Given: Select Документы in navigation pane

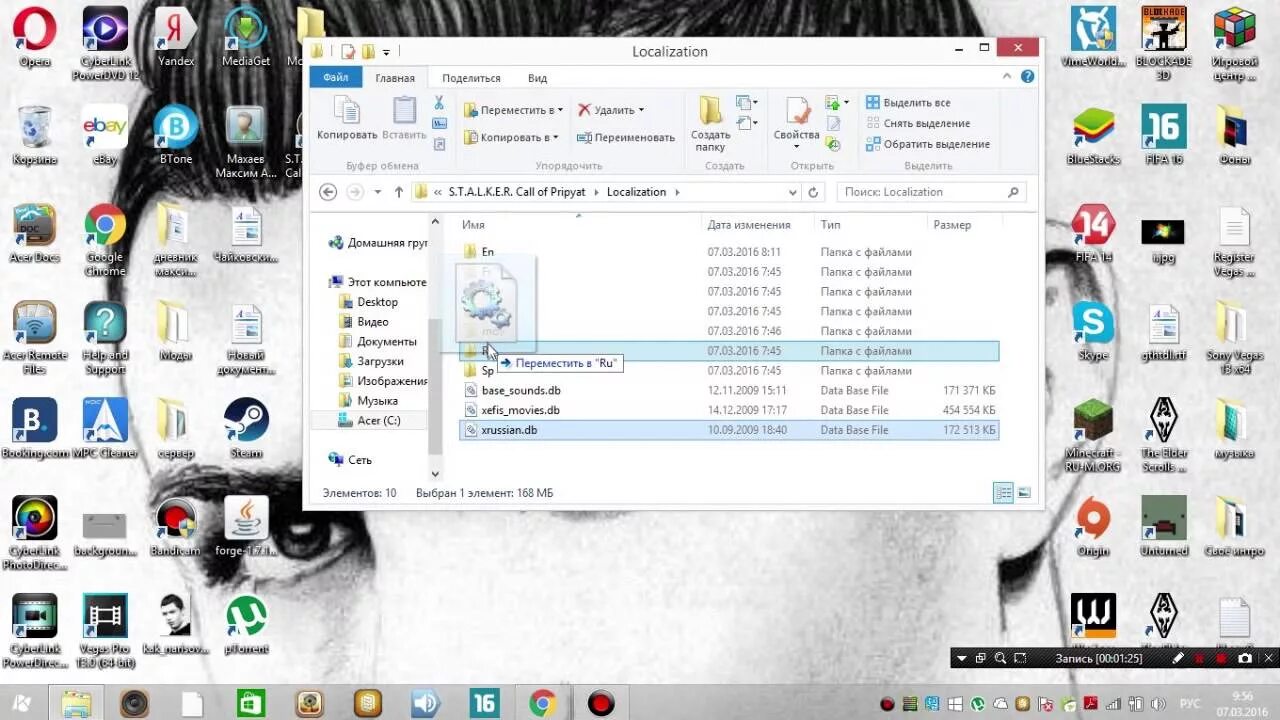Looking at the screenshot, I should point(386,342).
